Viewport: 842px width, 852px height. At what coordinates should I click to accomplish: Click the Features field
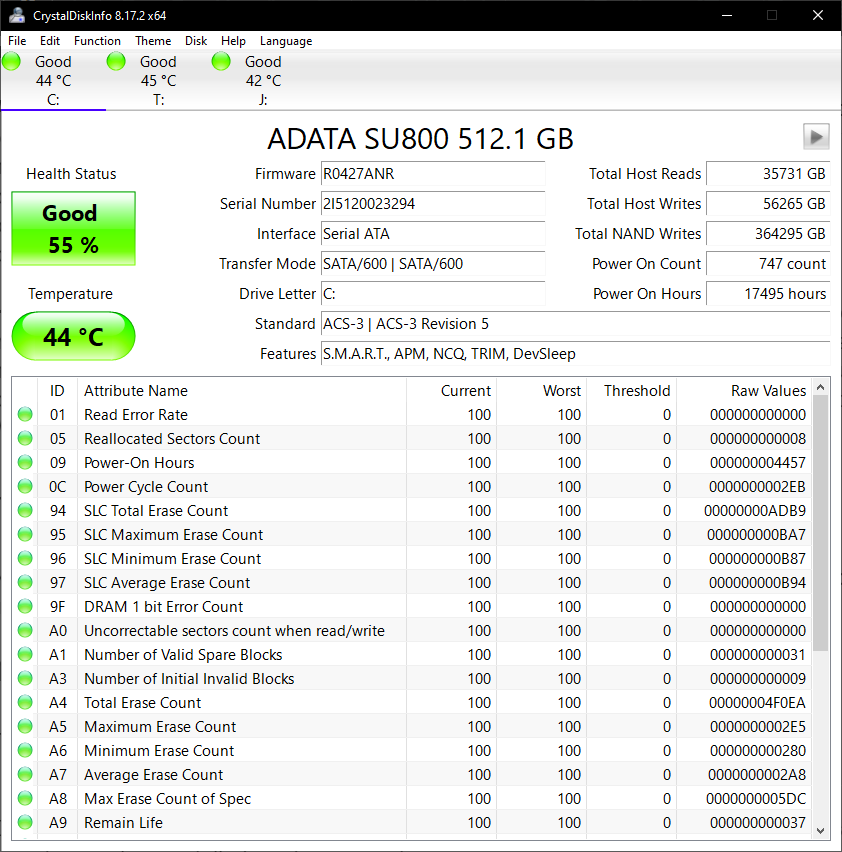pos(576,354)
